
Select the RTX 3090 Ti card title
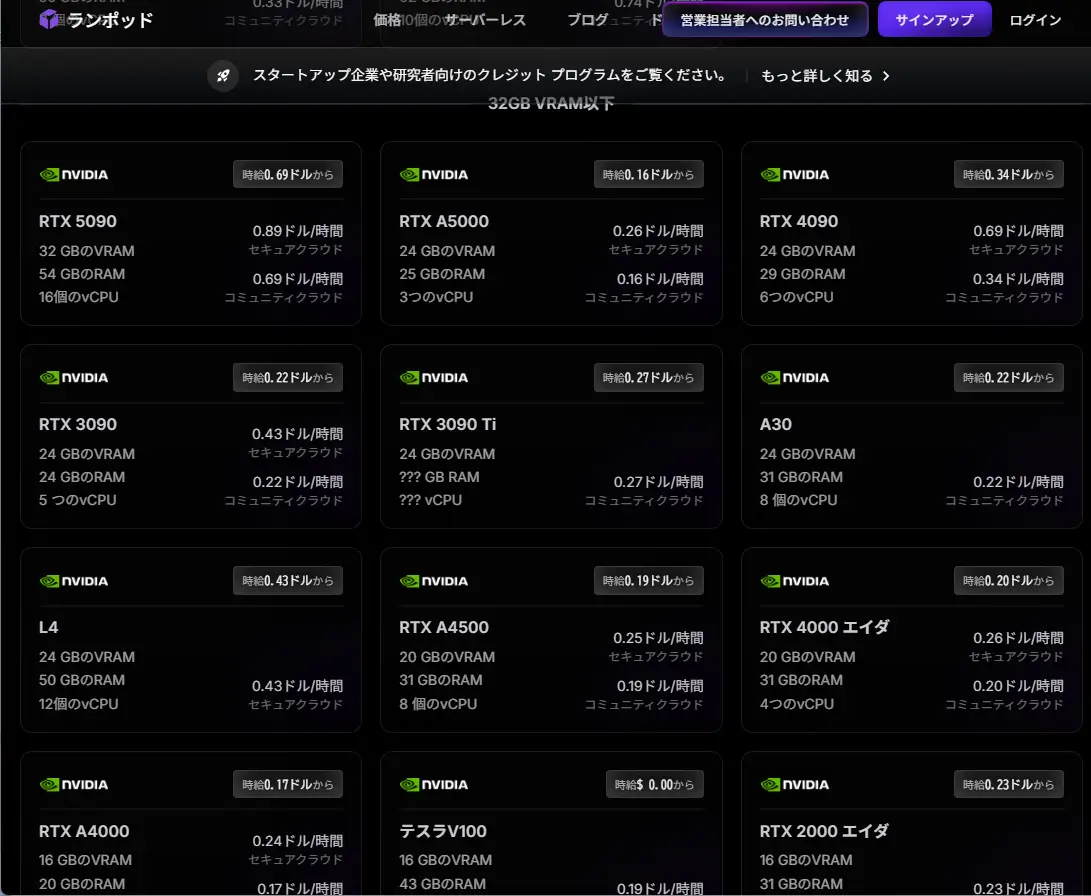pyautogui.click(x=448, y=424)
